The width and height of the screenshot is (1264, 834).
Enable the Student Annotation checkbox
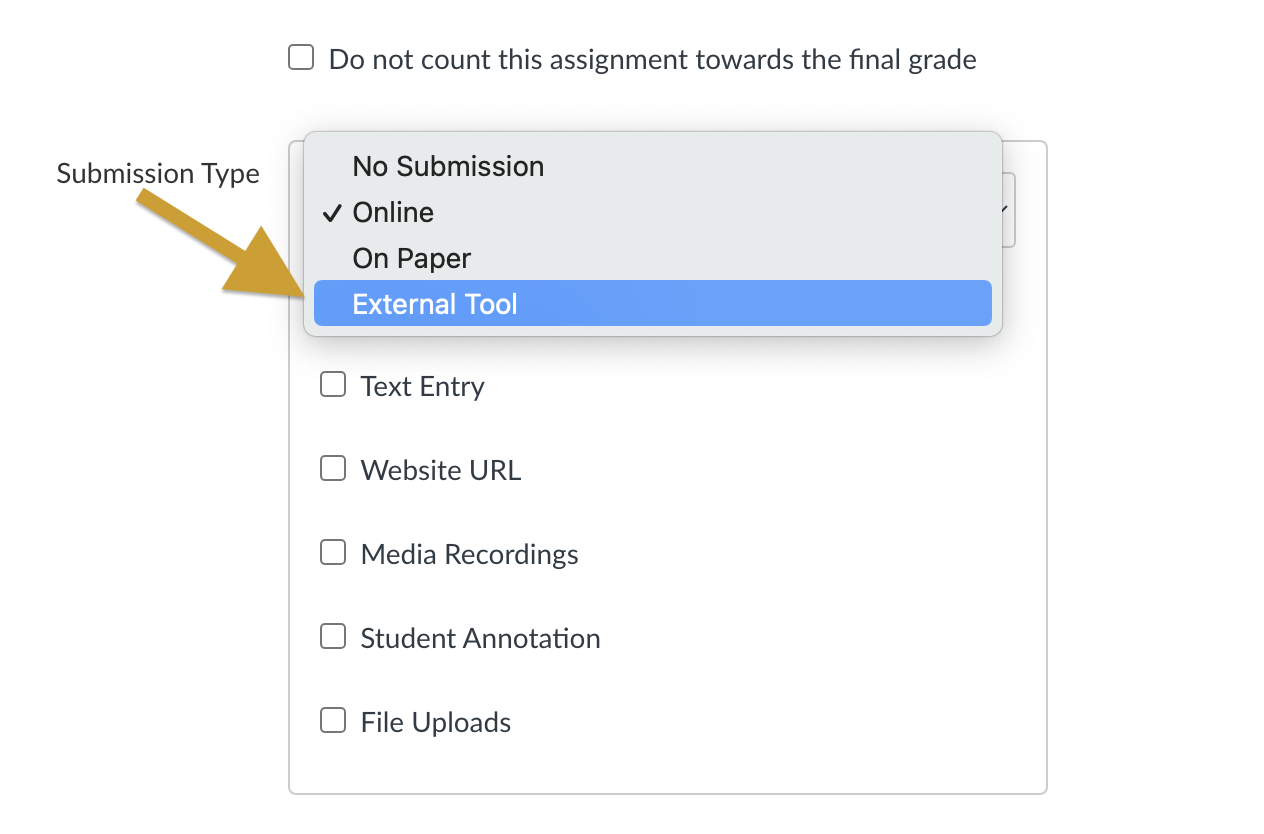click(333, 637)
